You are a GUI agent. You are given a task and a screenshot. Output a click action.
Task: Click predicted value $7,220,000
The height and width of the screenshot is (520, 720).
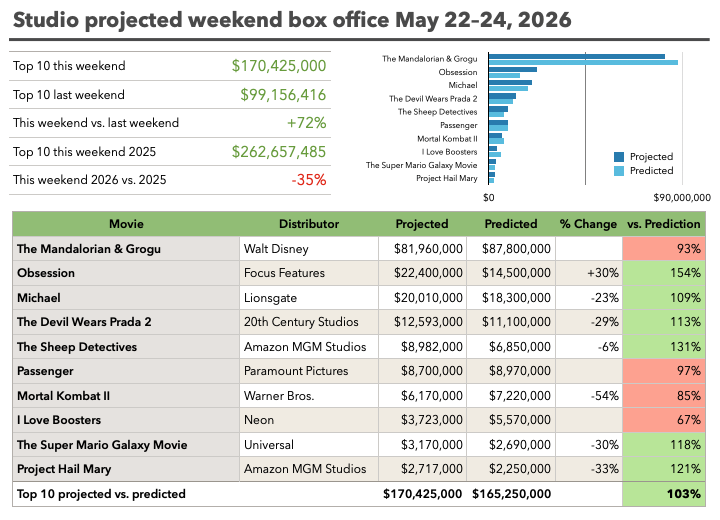(x=511, y=396)
